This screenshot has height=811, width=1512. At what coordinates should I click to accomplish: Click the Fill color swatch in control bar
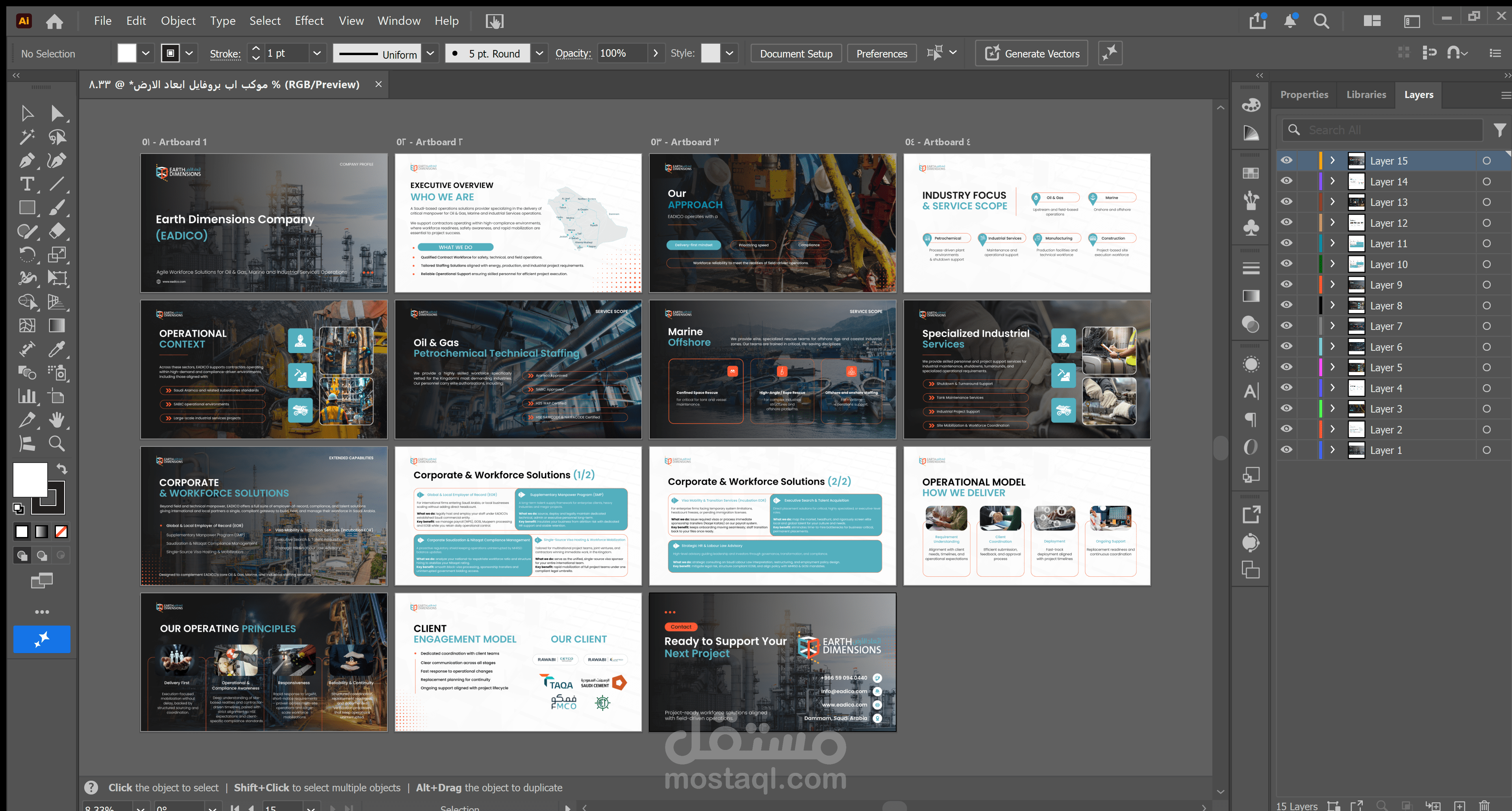pos(126,54)
